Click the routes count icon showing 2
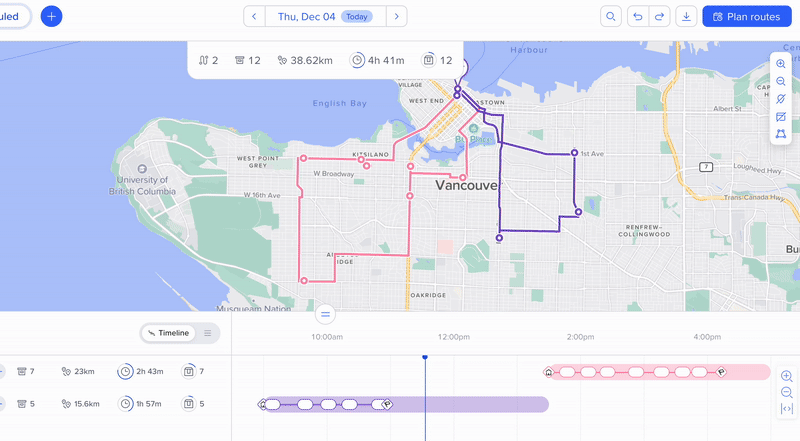This screenshot has height=441, width=800. (x=204, y=60)
